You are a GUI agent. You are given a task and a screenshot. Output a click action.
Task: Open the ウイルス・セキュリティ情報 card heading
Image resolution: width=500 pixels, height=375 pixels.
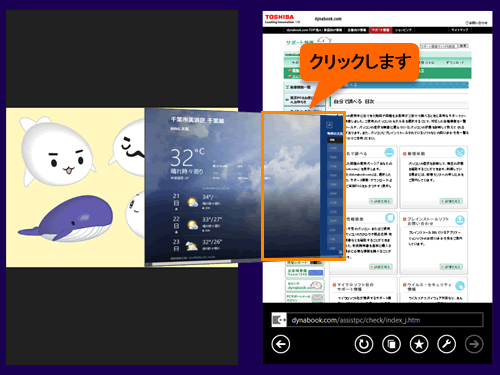(427, 287)
